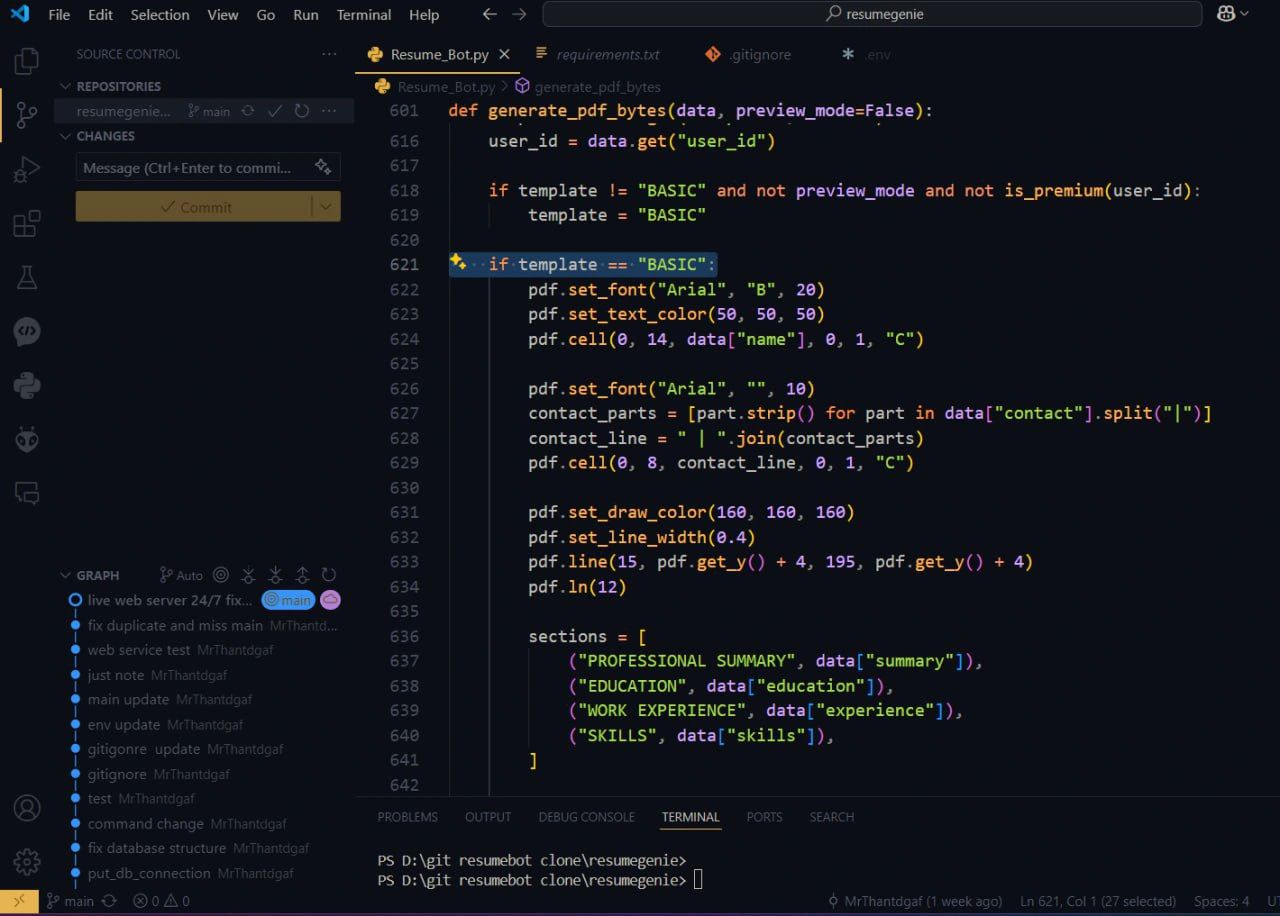This screenshot has height=916, width=1280.
Task: Open the Extensions view
Action: [x=27, y=223]
